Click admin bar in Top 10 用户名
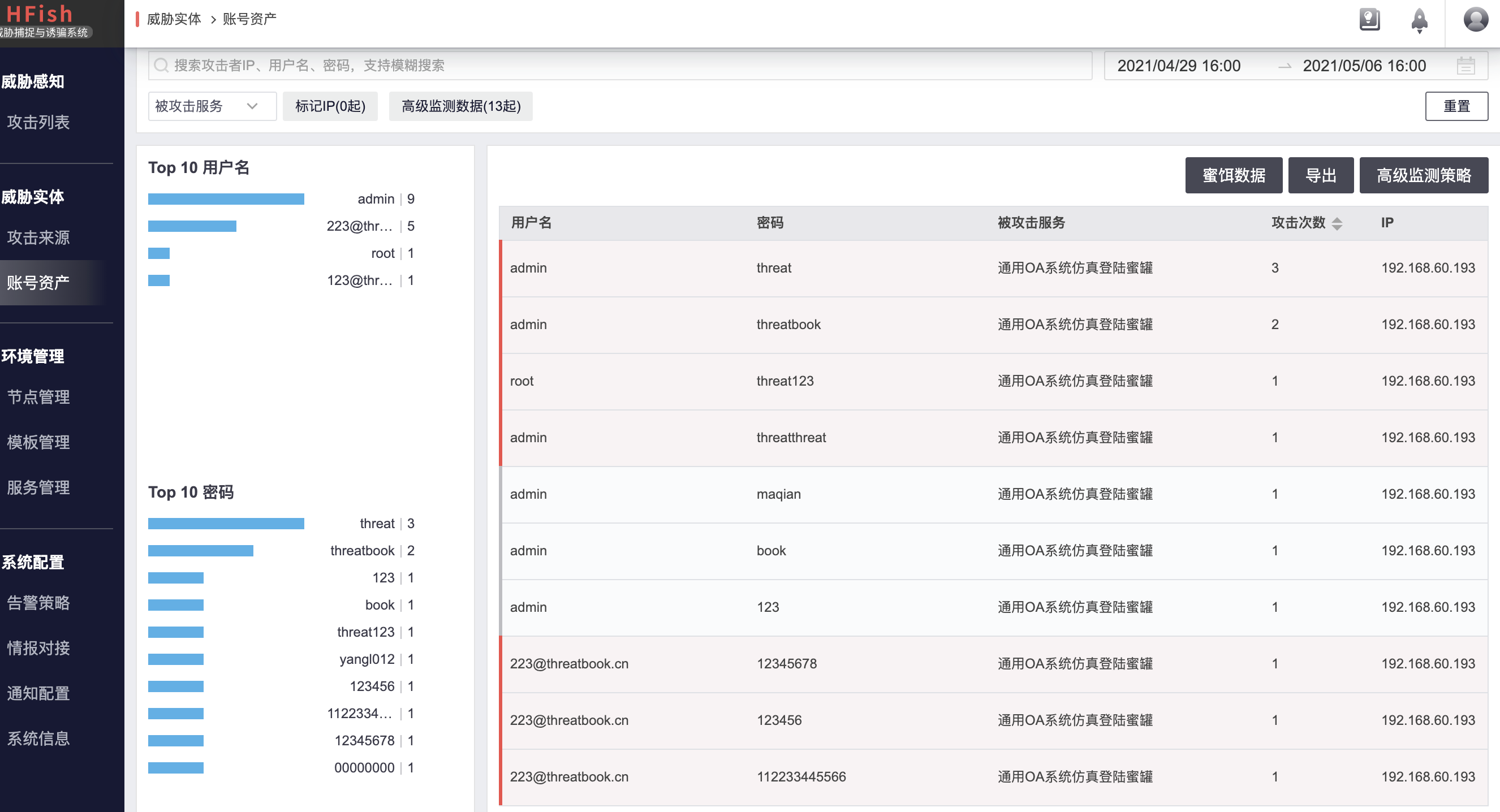This screenshot has height=812, width=1500. [x=226, y=199]
